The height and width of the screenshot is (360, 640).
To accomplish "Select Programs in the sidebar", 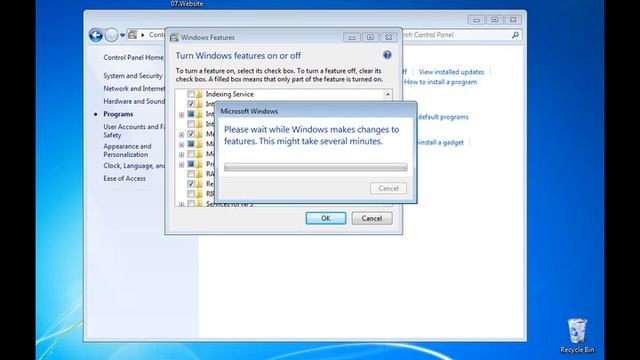I will click(x=118, y=114).
